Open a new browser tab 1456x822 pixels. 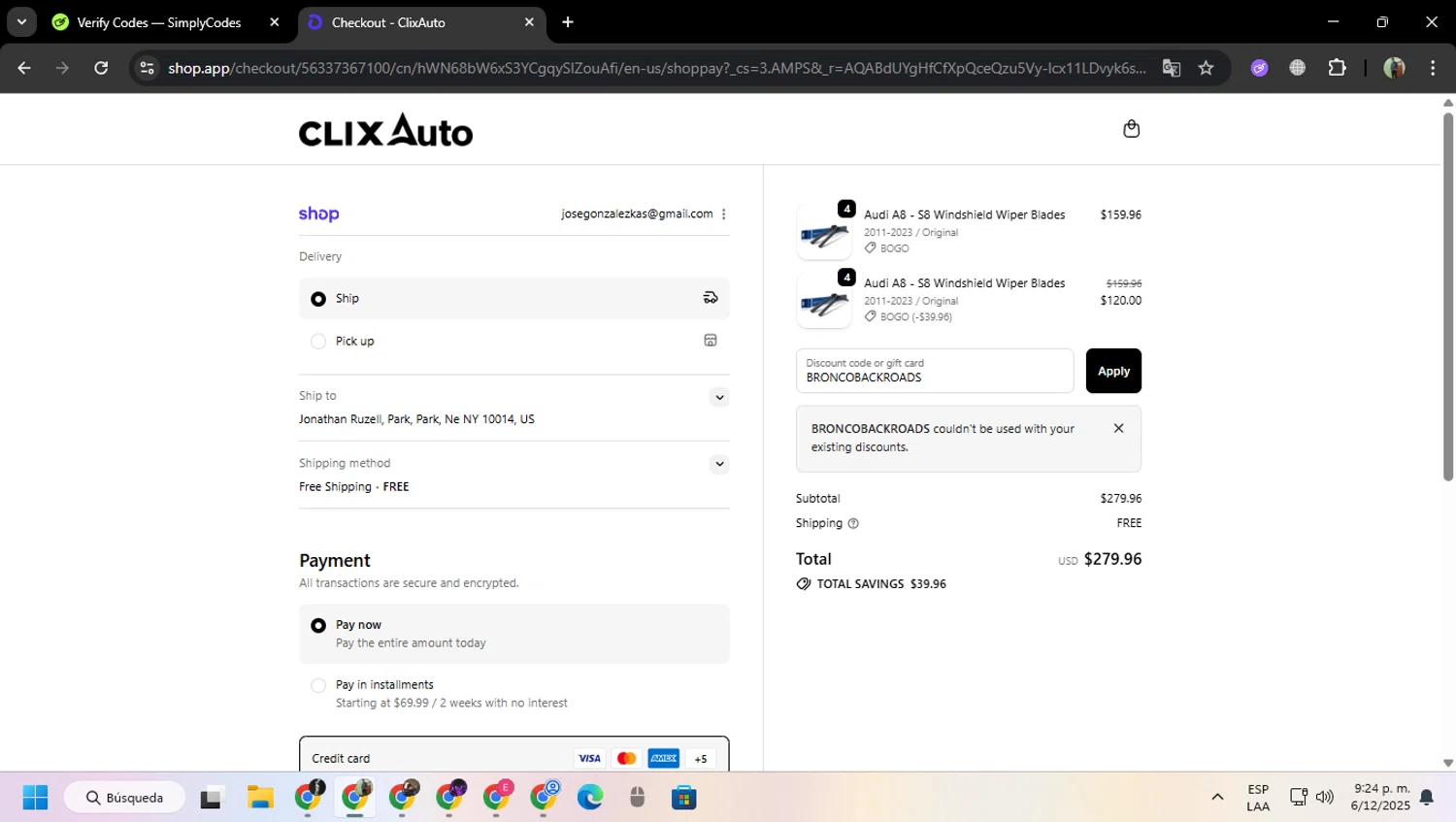[568, 22]
